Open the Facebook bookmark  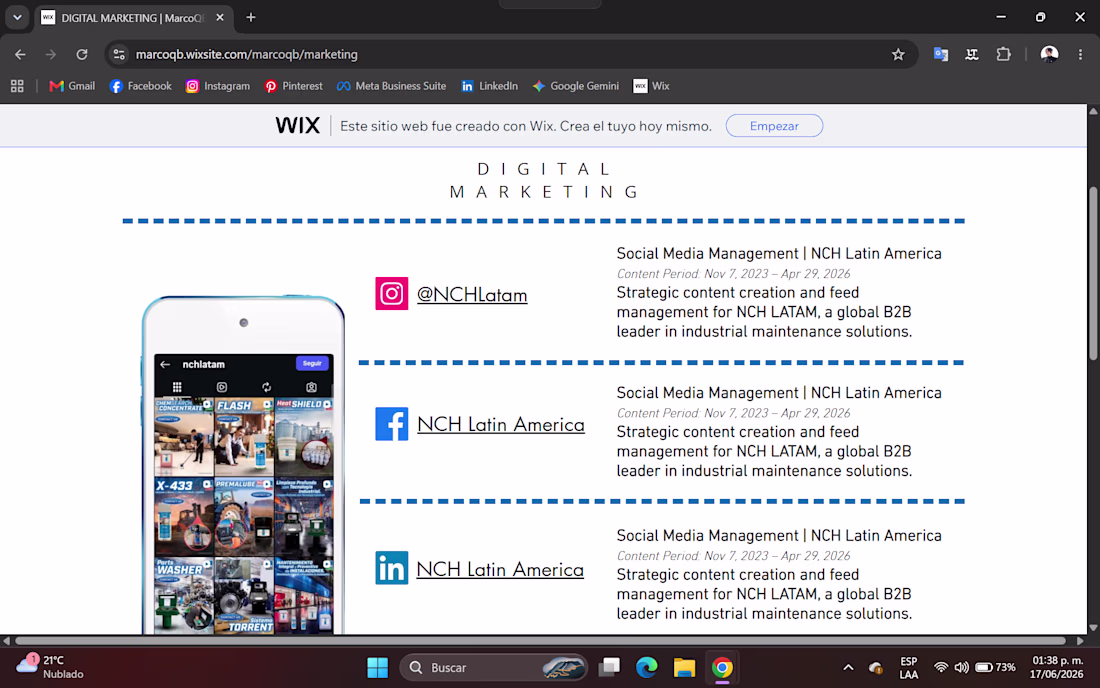tap(140, 86)
